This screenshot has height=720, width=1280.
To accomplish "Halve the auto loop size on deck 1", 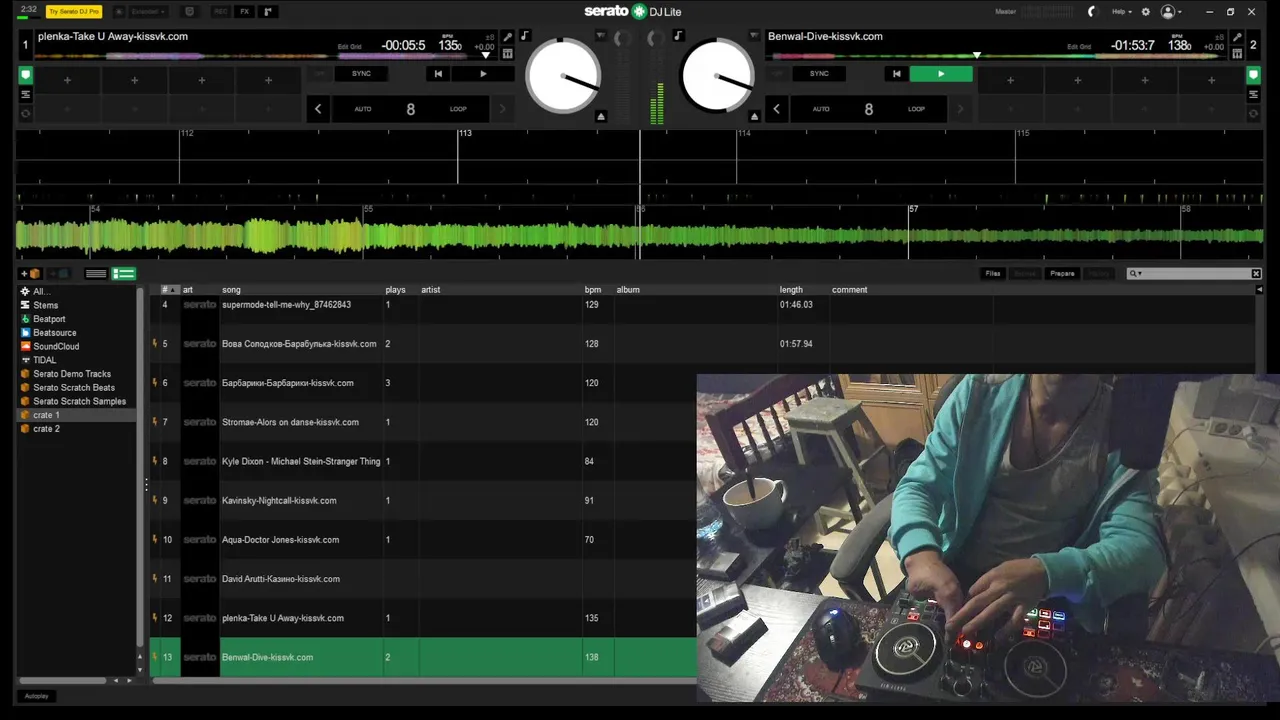I will [x=318, y=109].
